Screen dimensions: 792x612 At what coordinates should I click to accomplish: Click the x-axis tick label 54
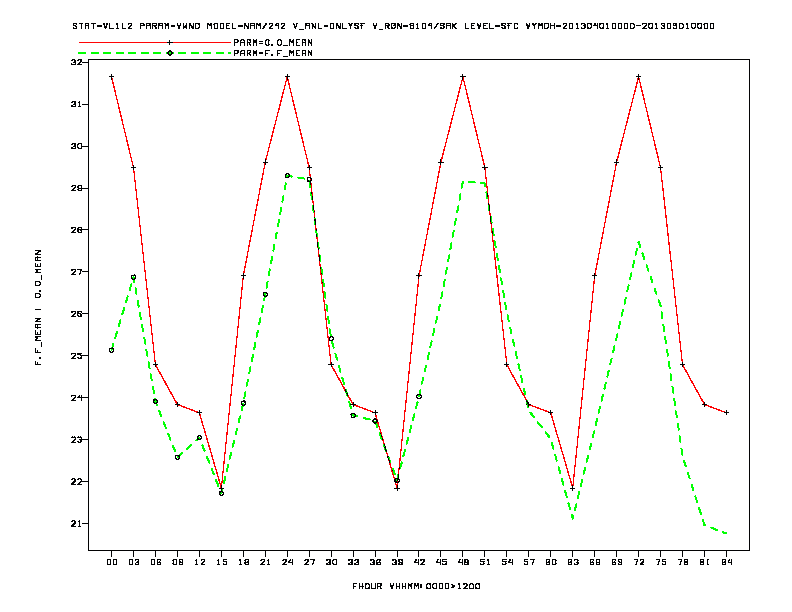[x=507, y=562]
